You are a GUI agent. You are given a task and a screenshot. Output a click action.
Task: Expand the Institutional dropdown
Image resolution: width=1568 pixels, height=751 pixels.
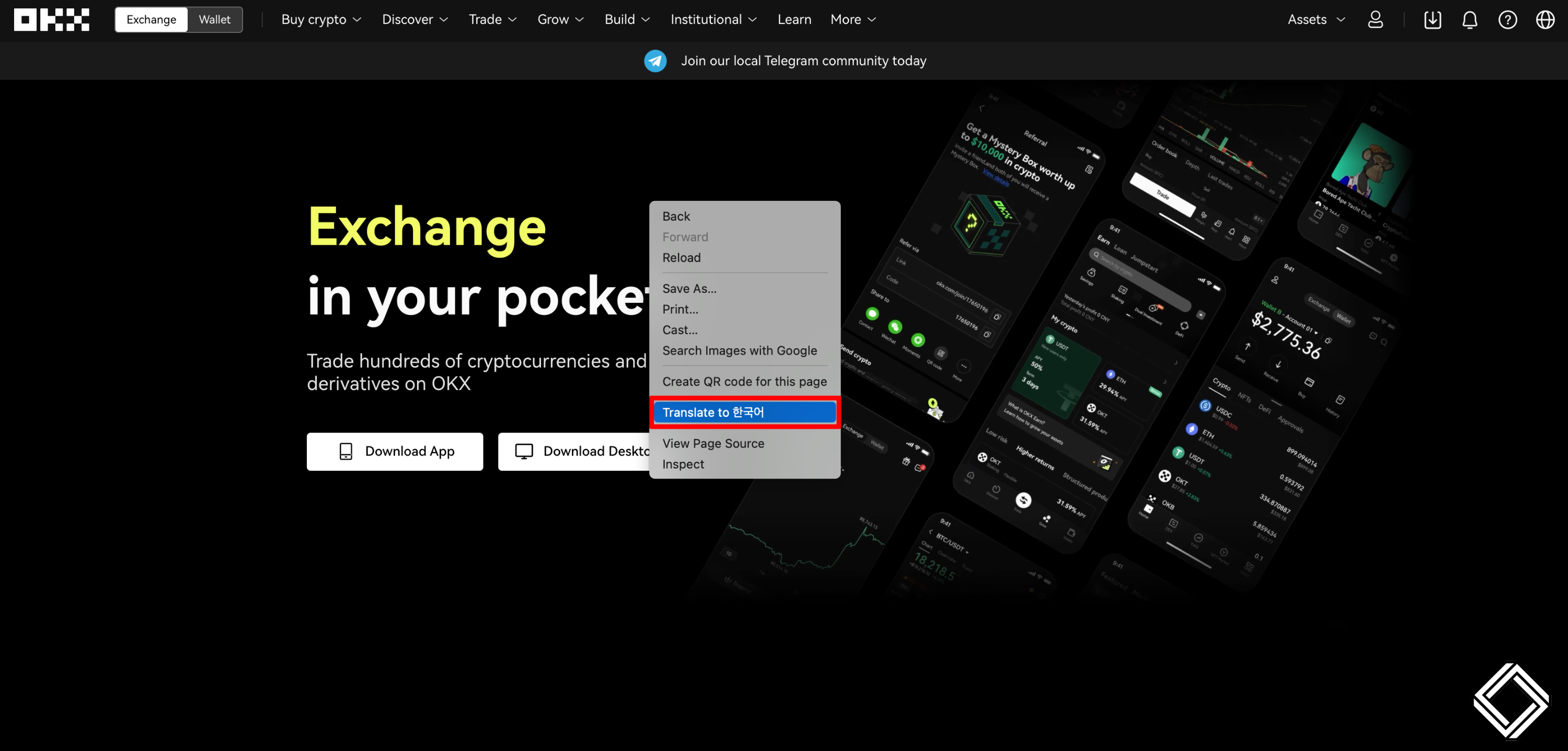[713, 19]
